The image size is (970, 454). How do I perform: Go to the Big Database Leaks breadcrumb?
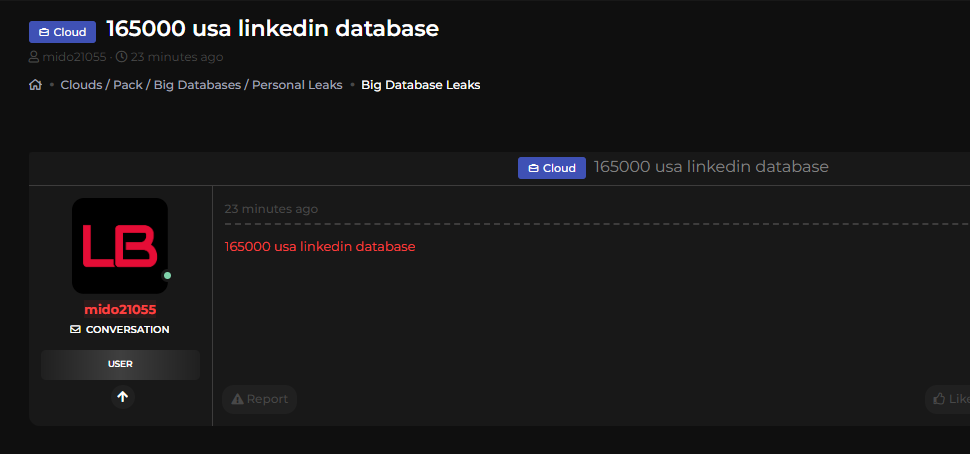pos(420,85)
